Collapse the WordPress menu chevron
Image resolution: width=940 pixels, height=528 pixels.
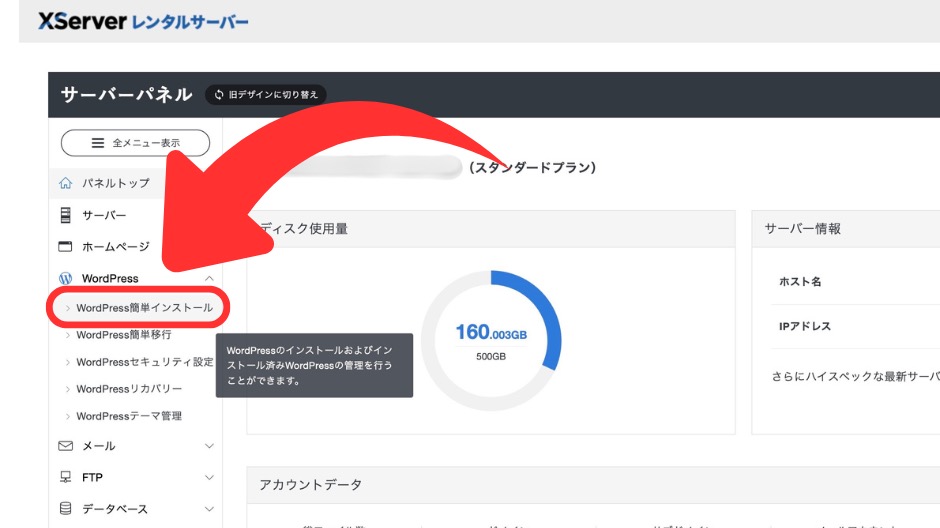[209, 278]
